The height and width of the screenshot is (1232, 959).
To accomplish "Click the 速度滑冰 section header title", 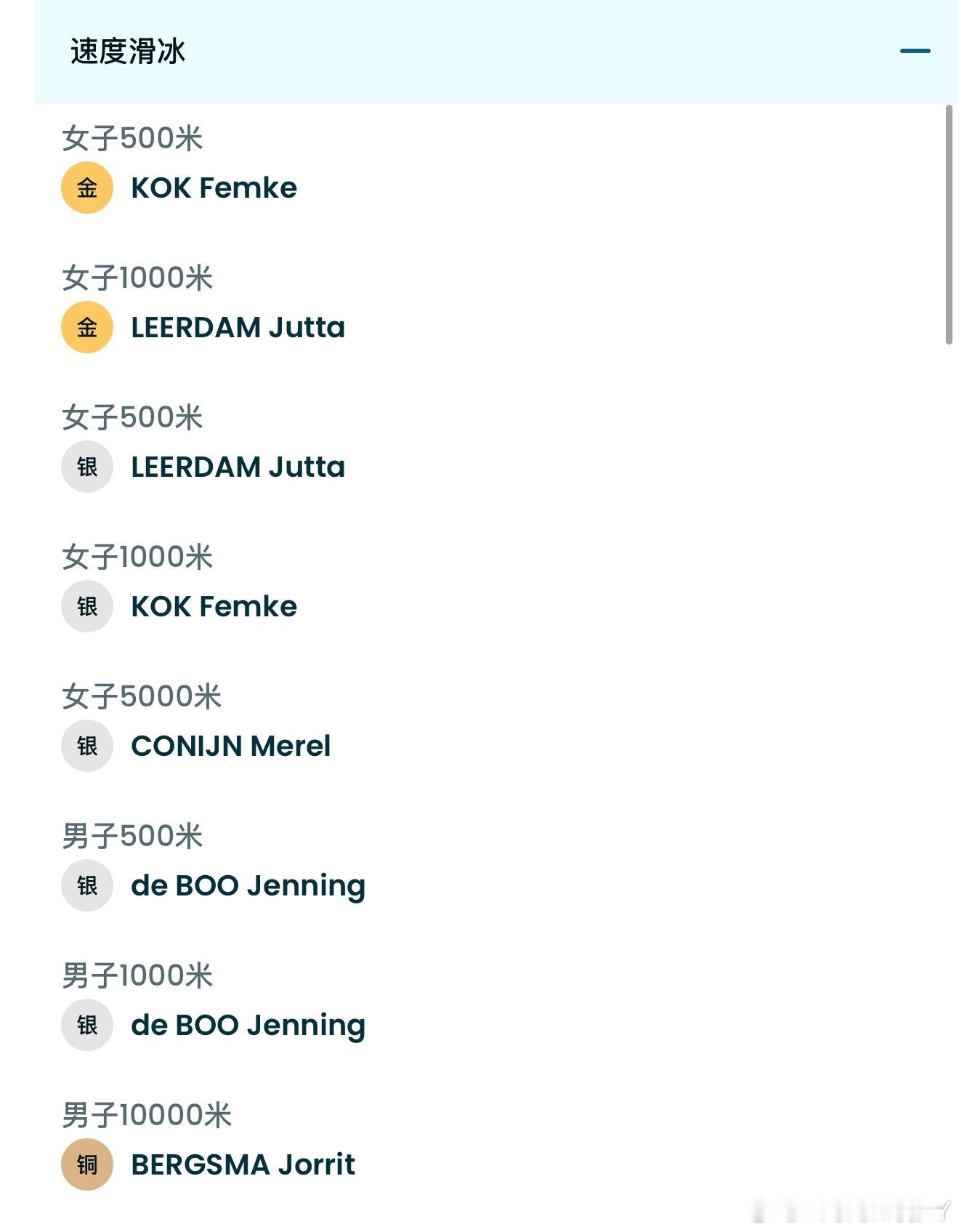I will pyautogui.click(x=128, y=52).
